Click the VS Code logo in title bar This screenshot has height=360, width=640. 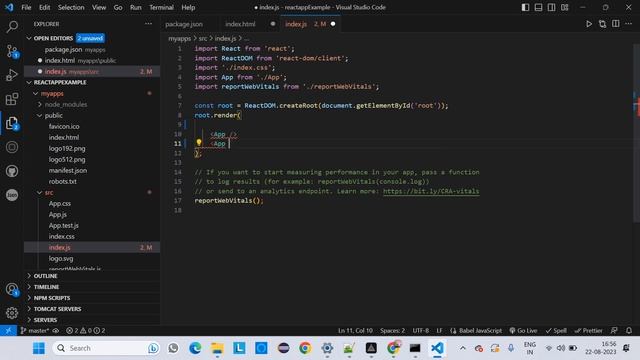click(x=9, y=7)
